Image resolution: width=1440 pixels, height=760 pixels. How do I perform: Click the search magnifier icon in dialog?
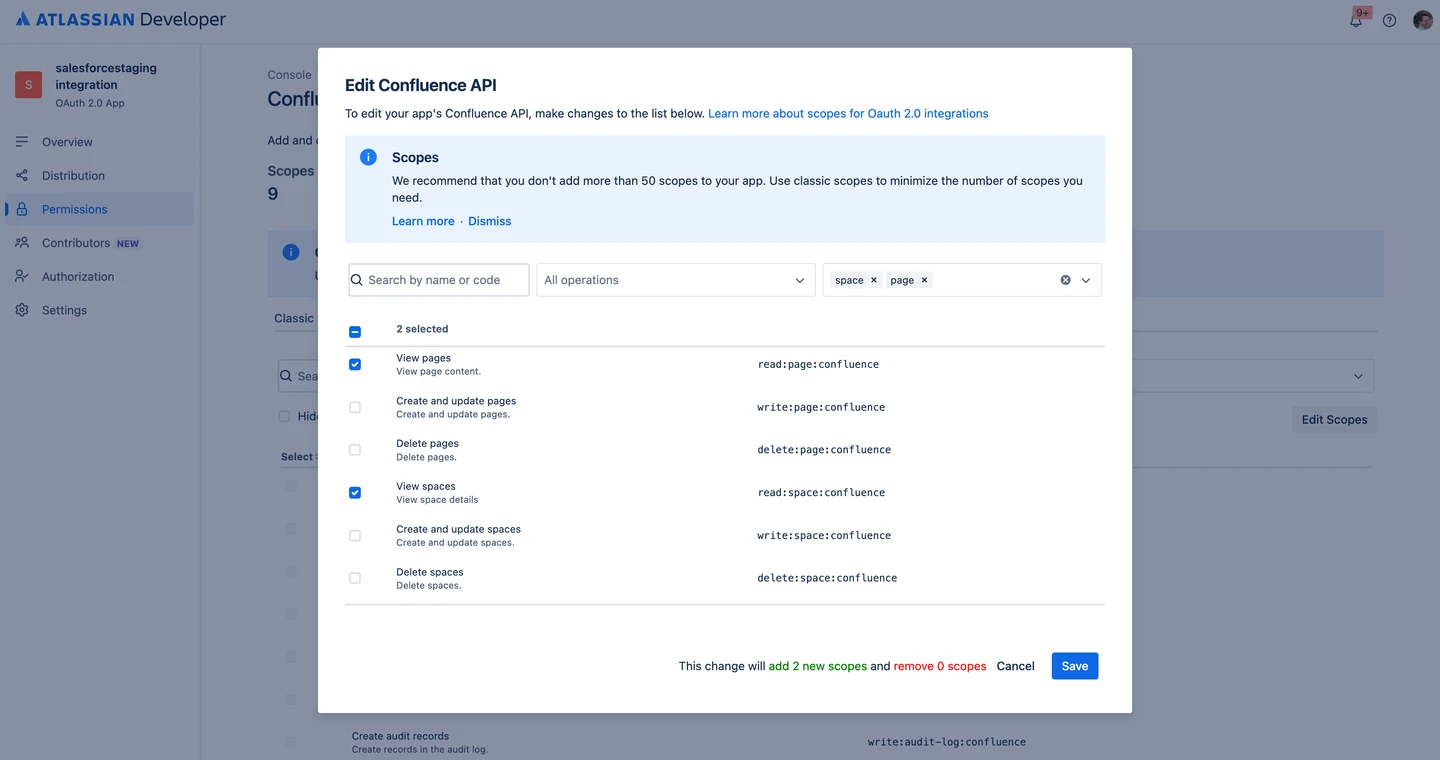(x=357, y=280)
